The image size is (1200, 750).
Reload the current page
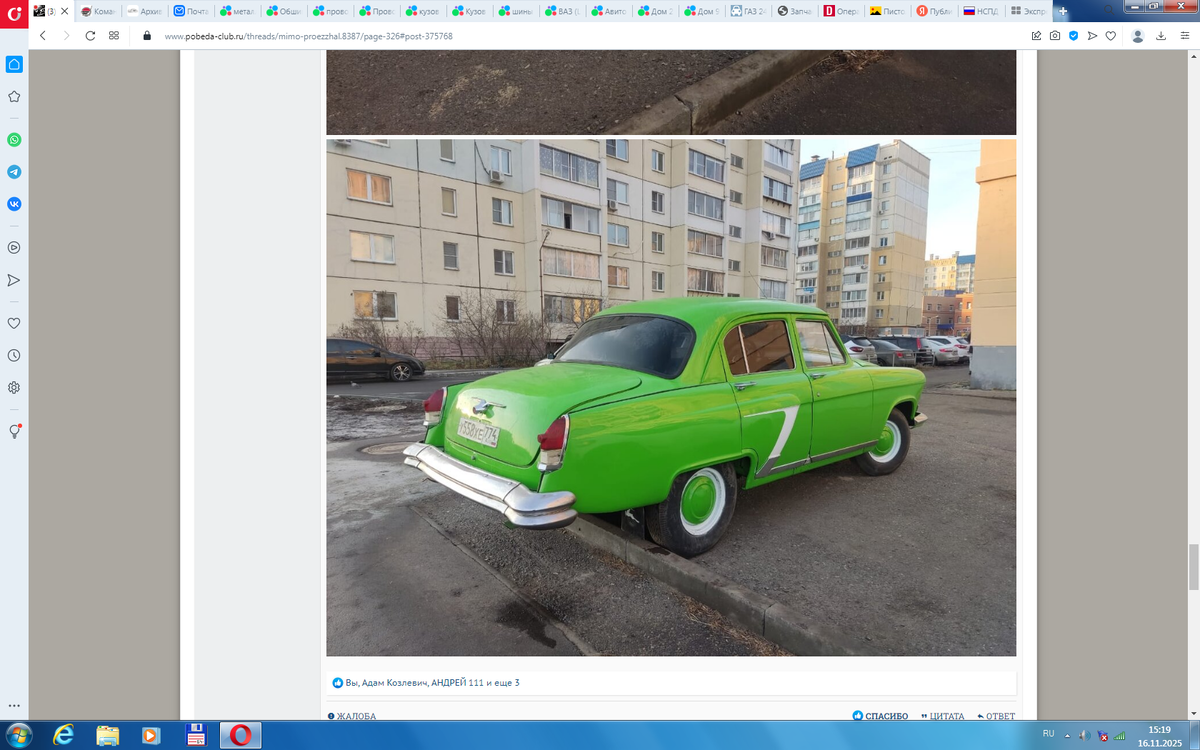pos(90,35)
